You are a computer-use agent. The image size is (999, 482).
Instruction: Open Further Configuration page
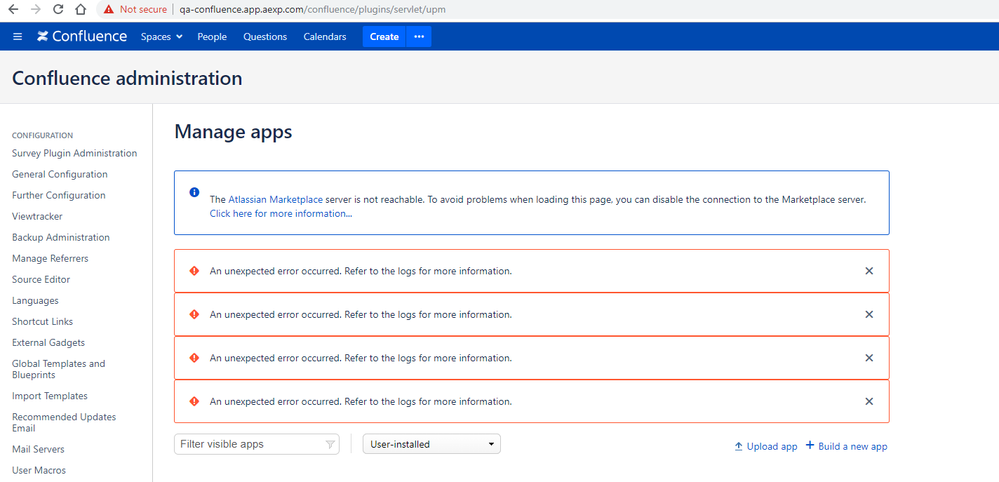tap(59, 195)
